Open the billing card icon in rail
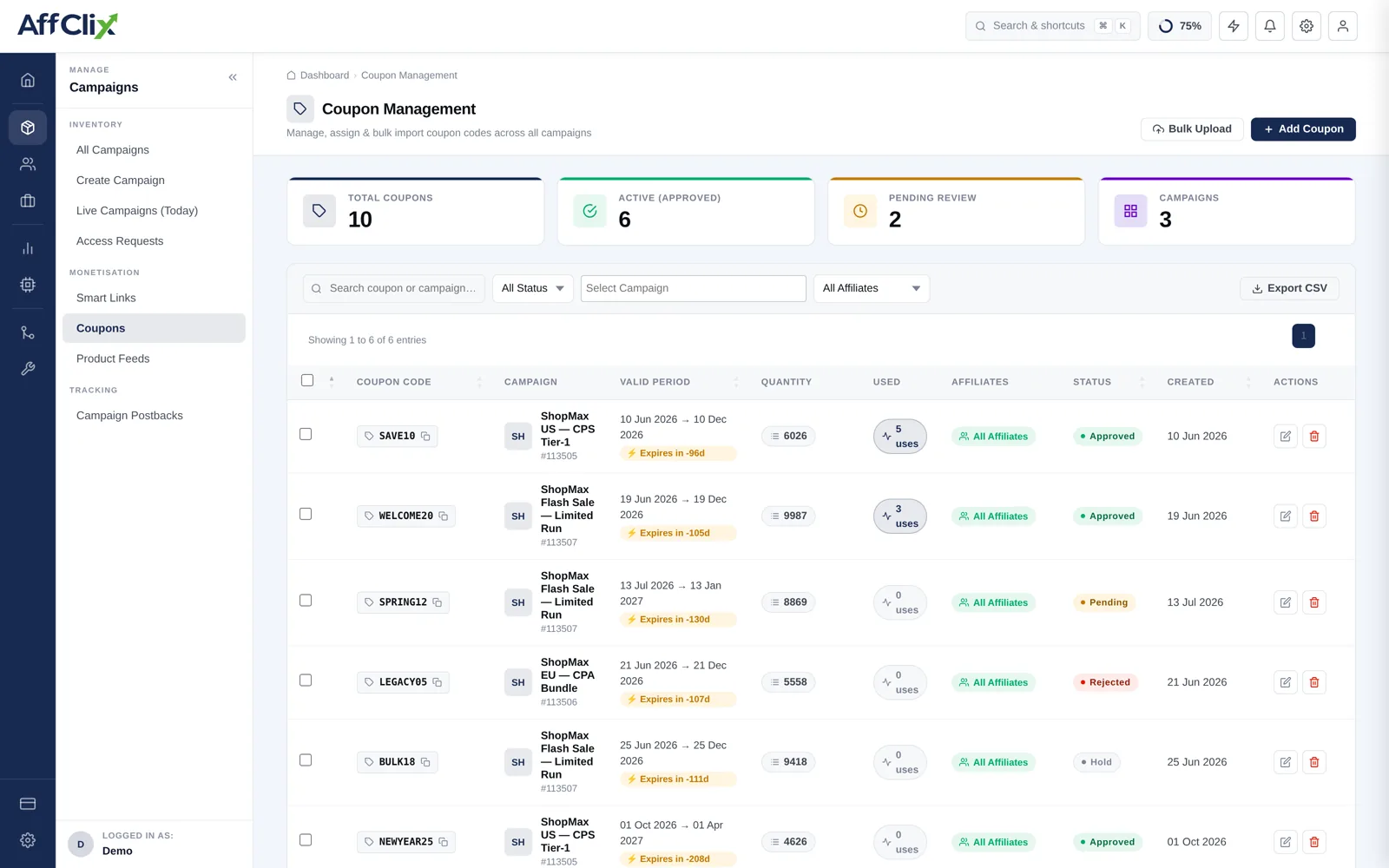 (x=28, y=804)
